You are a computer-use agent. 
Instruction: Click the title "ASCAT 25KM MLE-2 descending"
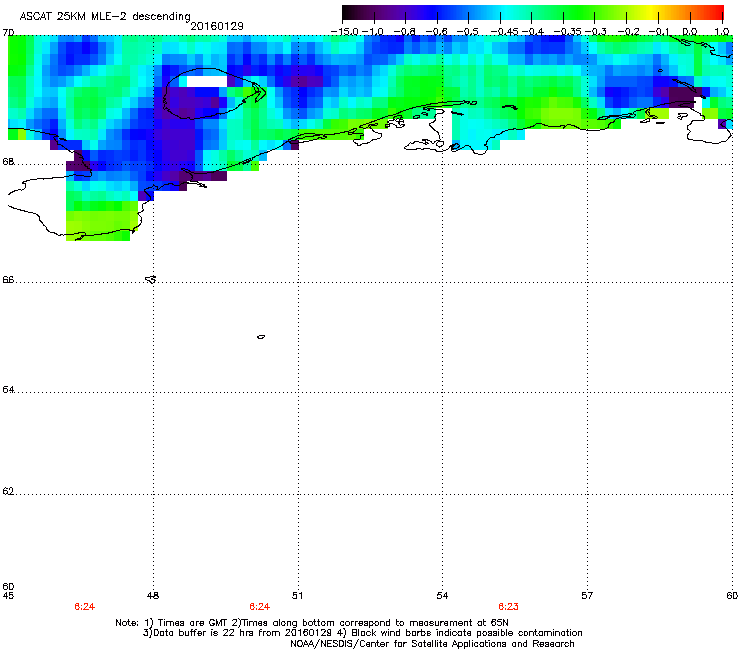(x=105, y=16)
